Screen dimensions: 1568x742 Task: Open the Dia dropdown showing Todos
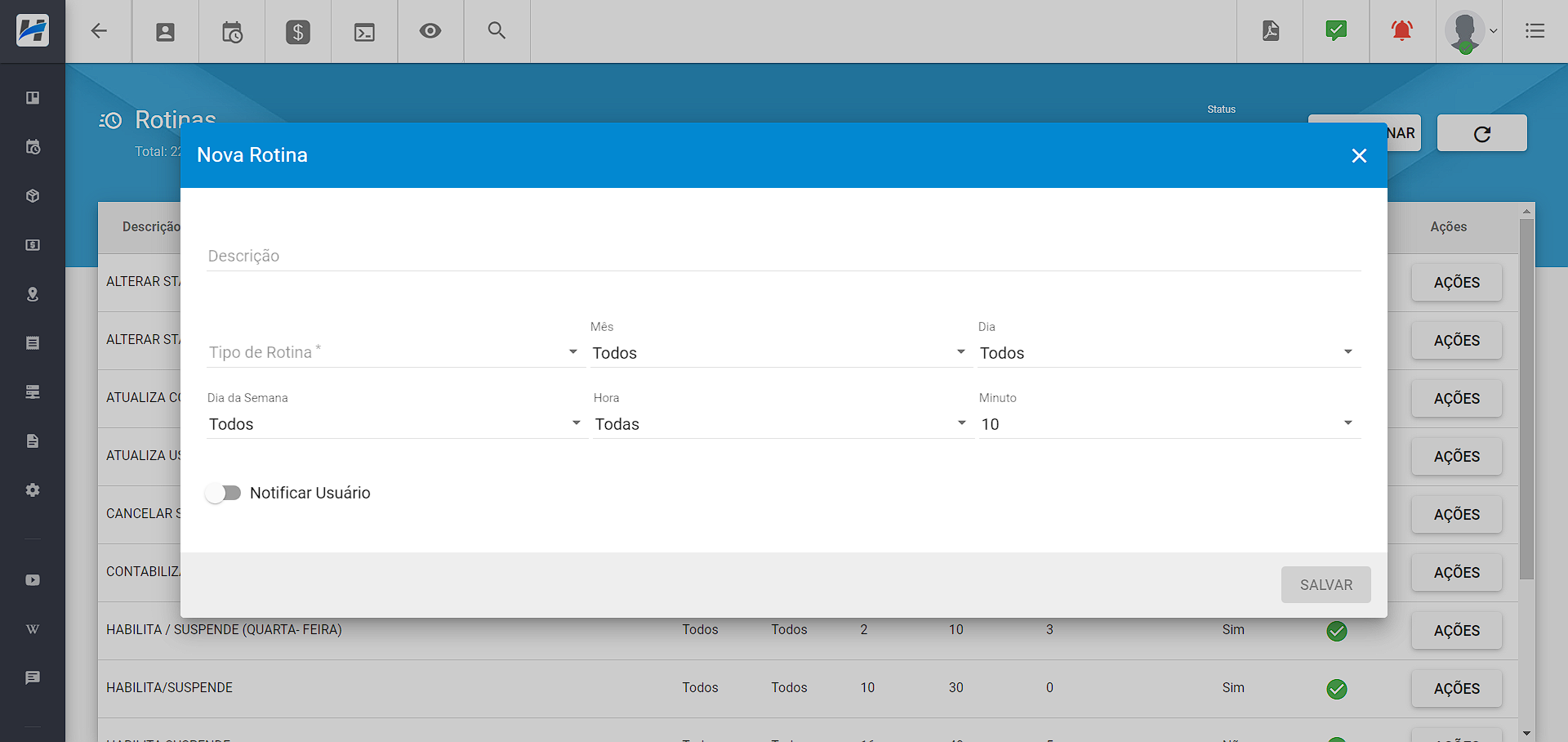coord(1169,353)
